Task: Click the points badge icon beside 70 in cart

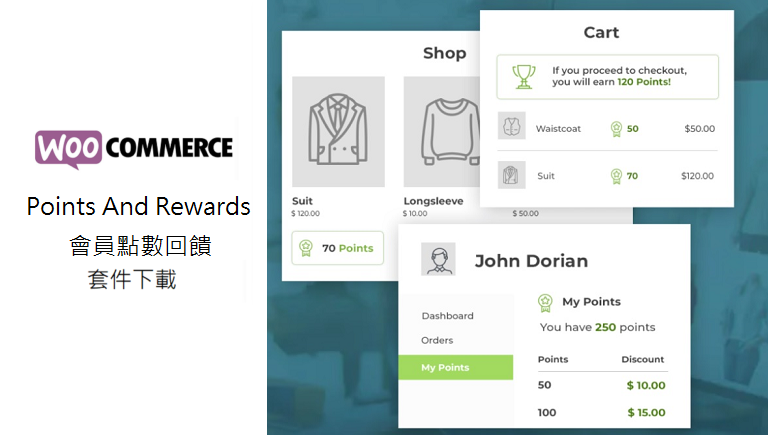Action: (616, 176)
